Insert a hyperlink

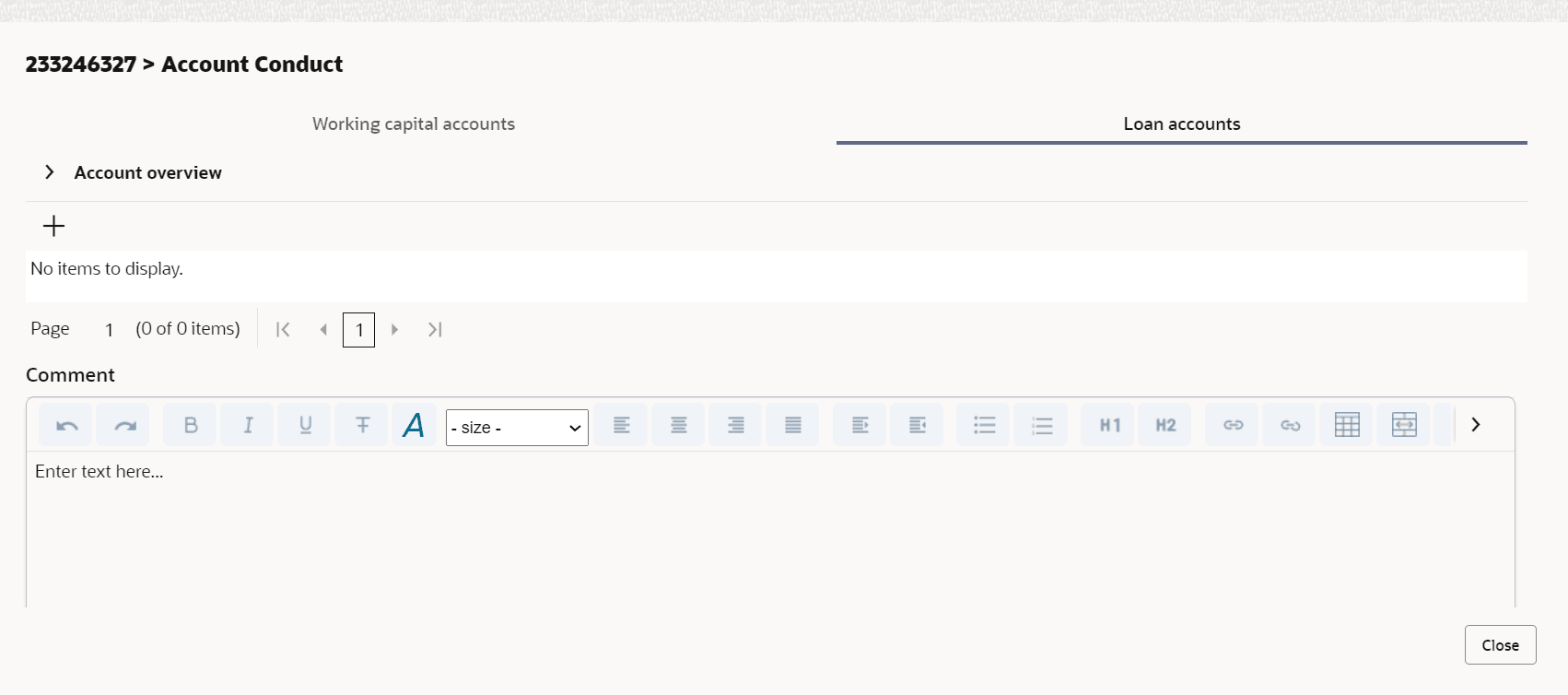coord(1234,425)
